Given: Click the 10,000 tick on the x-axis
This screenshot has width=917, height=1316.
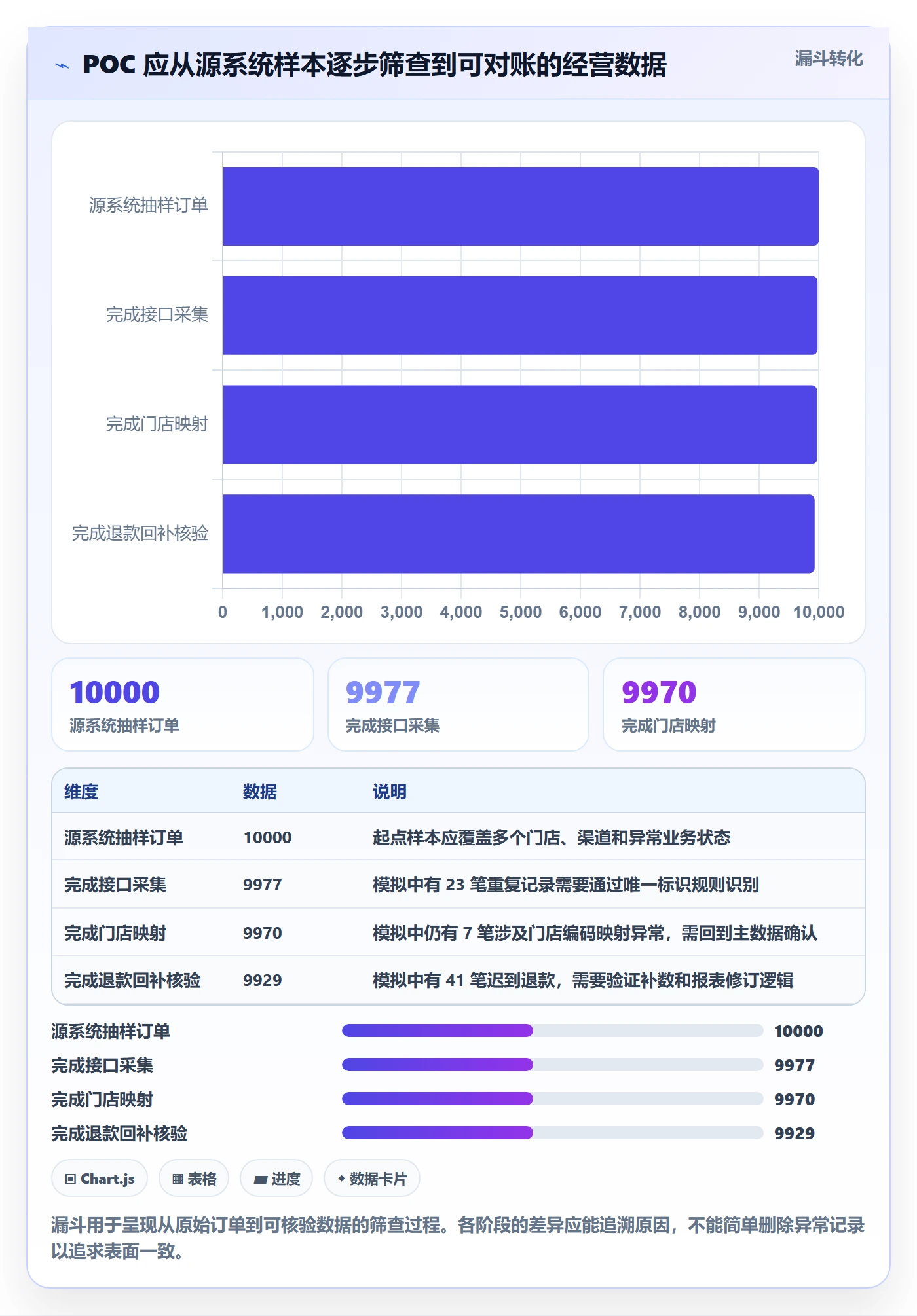Looking at the screenshot, I should [x=819, y=612].
